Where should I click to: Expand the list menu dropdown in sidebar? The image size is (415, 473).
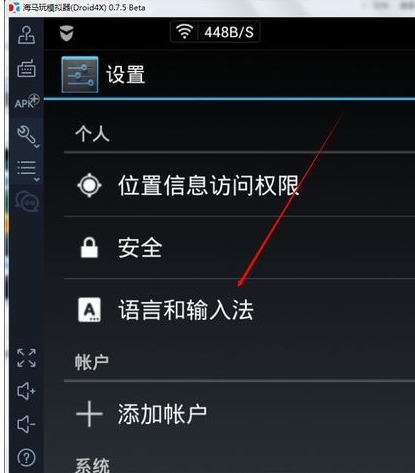[x=28, y=170]
